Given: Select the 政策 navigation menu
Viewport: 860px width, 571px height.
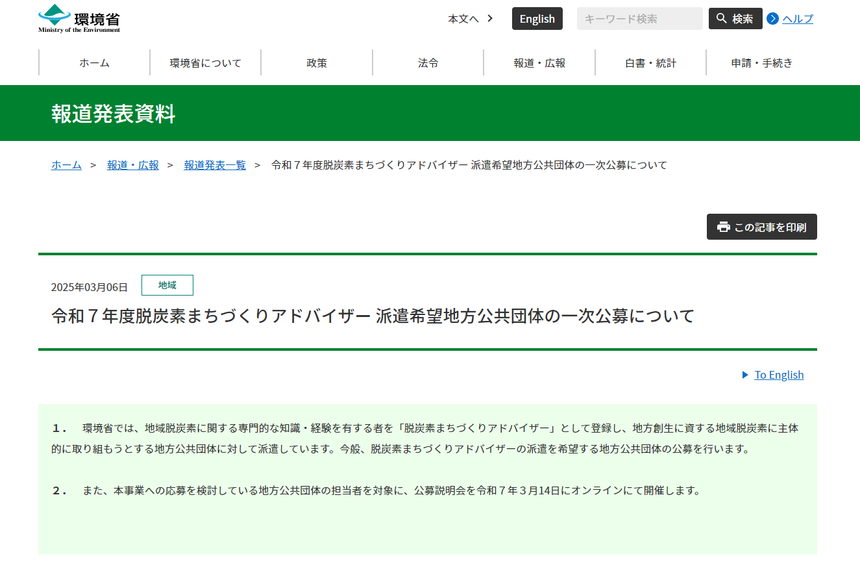Looking at the screenshot, I should click(x=316, y=63).
